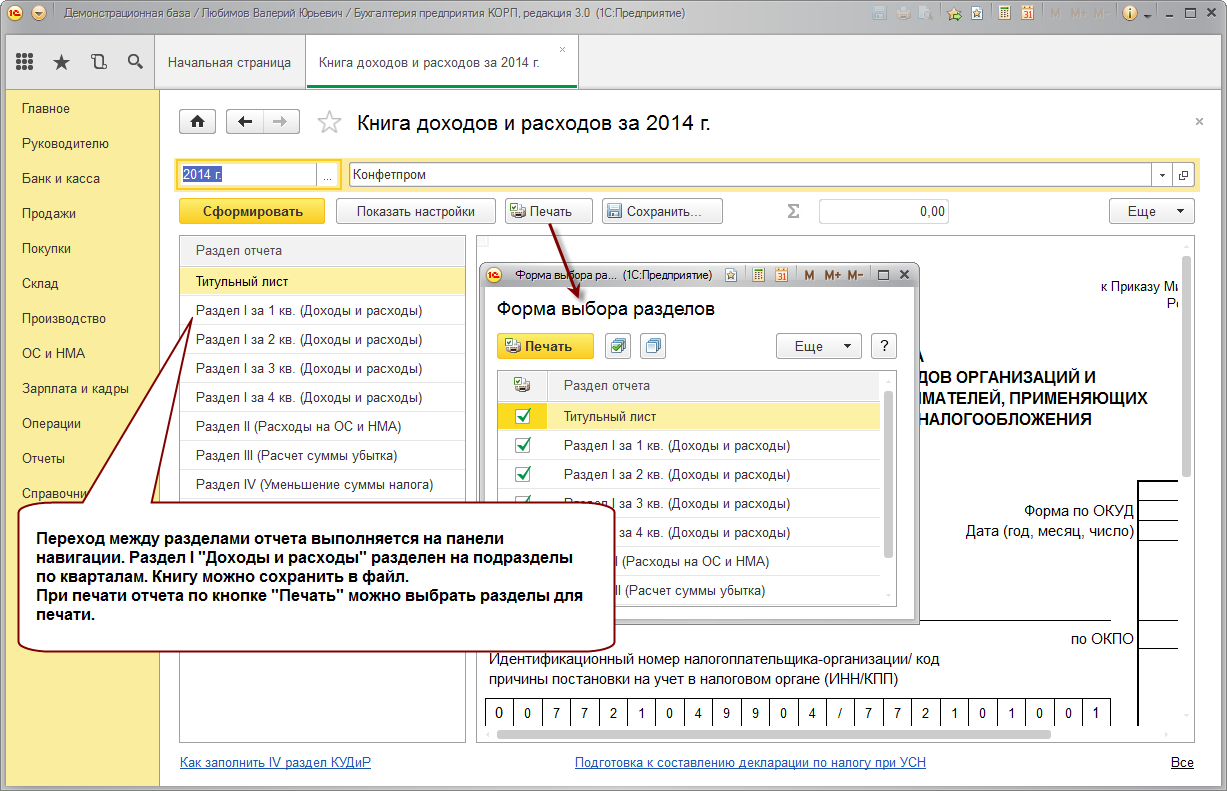Click the Сформировать button
Screen dimensions: 1227x791
click(253, 211)
